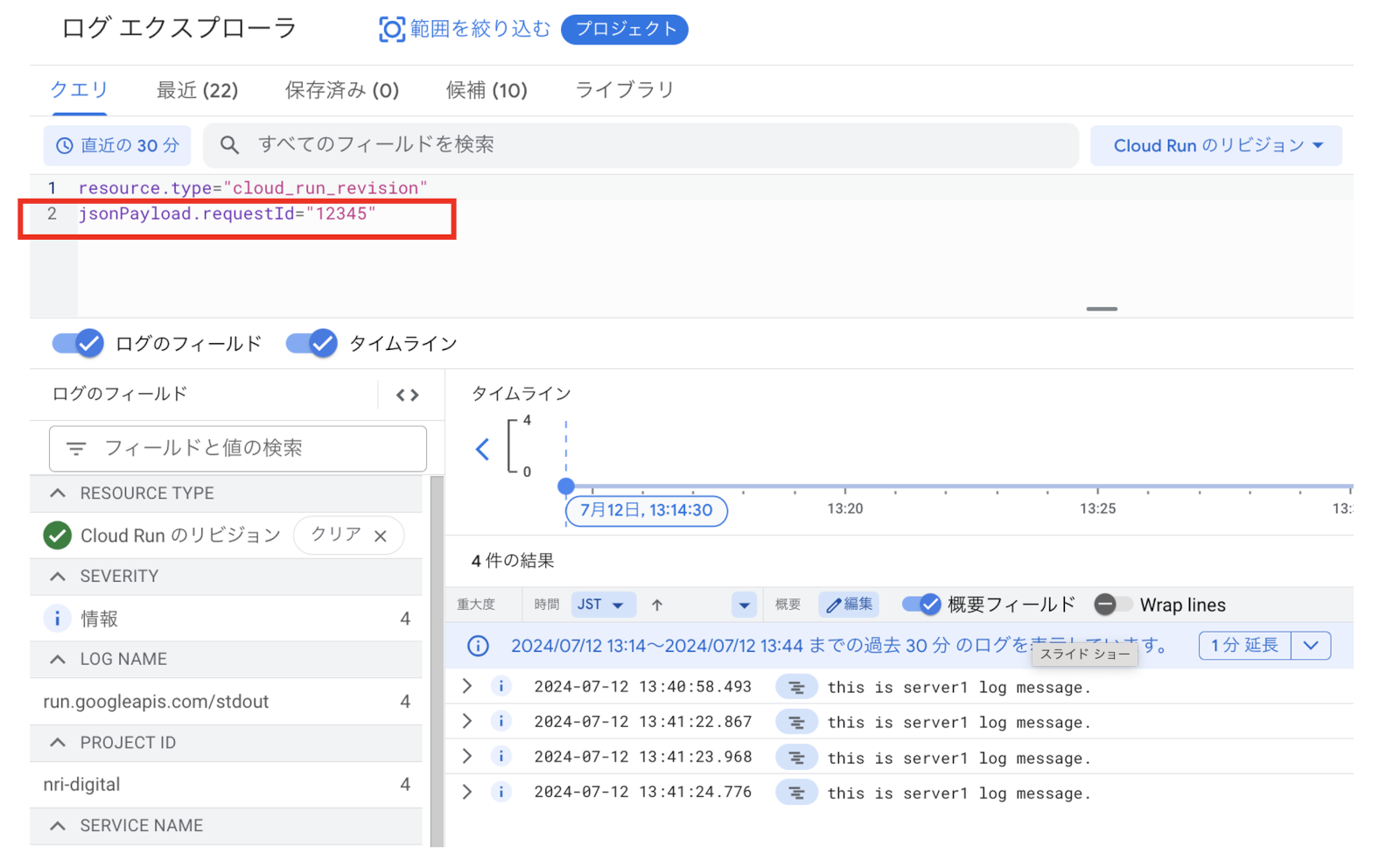Image resolution: width=1400 pixels, height=854 pixels.
Task: Click the info severity icon on the 13:41:22.867 log
Action: 500,722
